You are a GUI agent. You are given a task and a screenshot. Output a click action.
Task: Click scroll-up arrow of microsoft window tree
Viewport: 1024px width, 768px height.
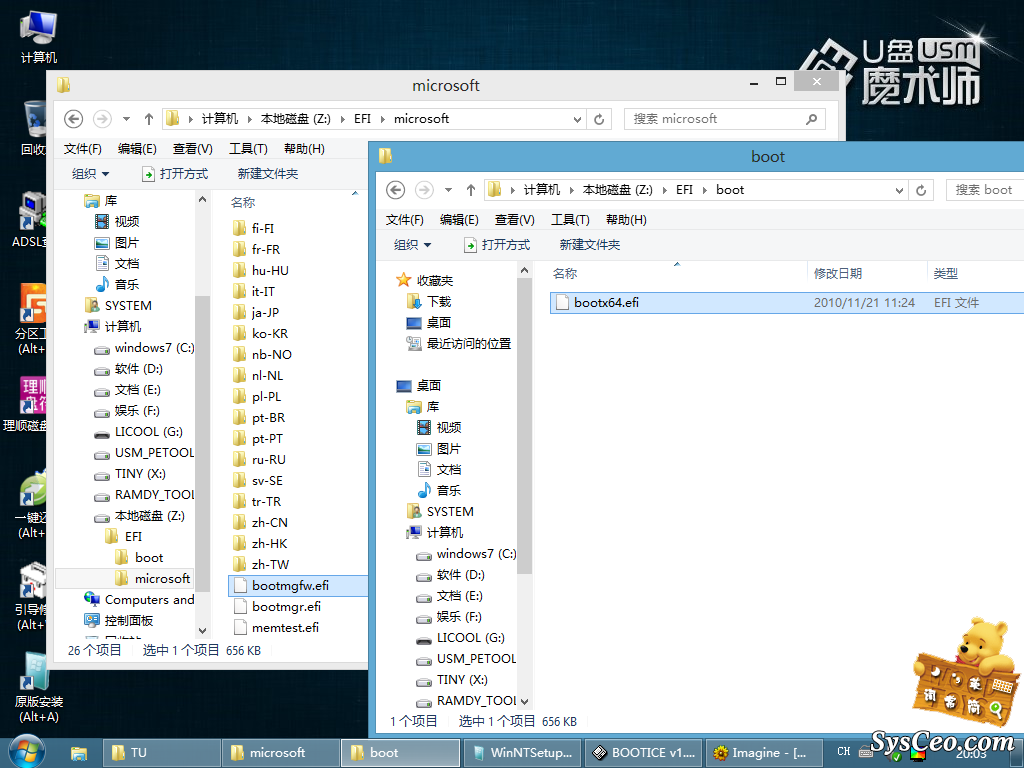pos(202,199)
